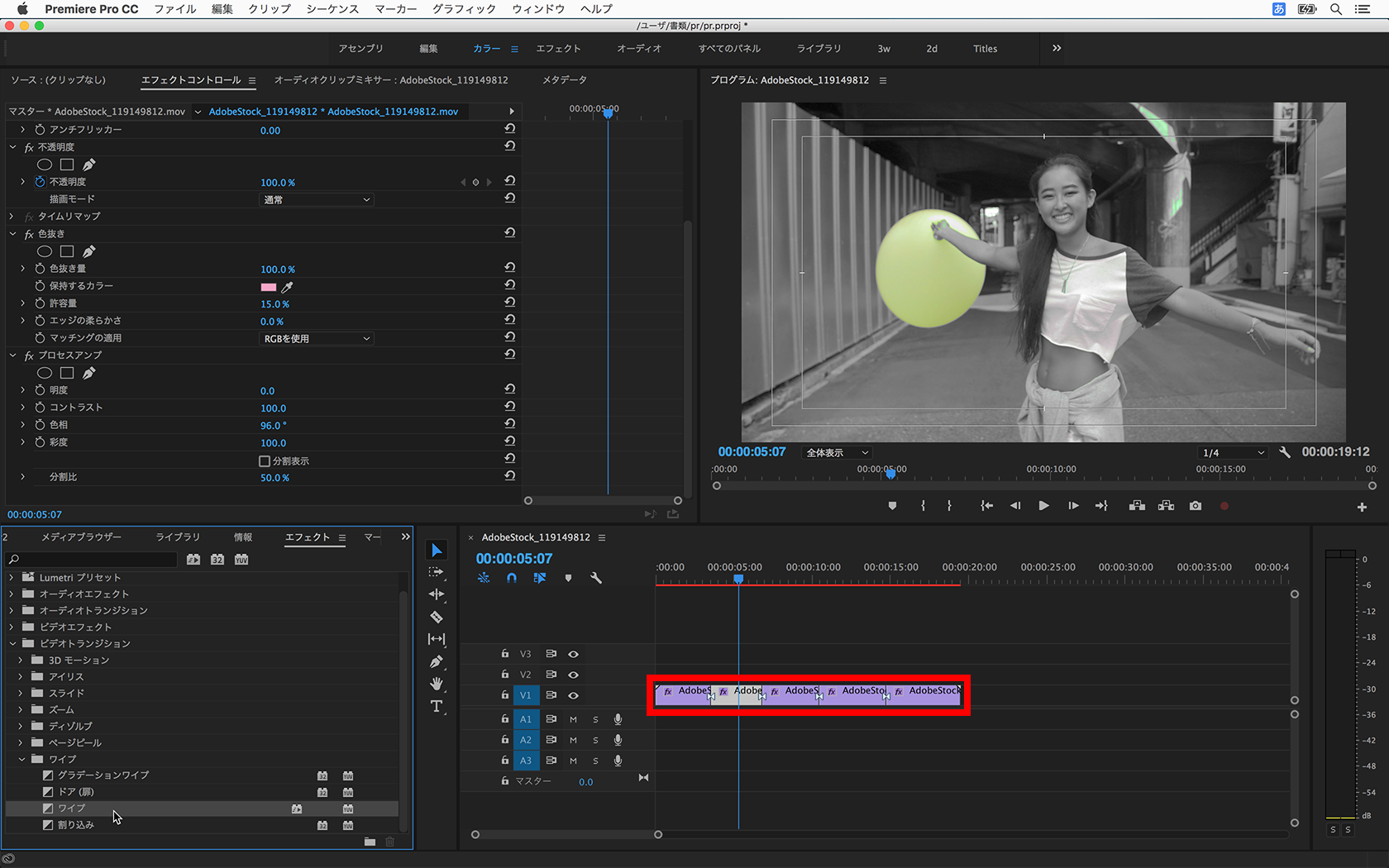Switch to the オーディオ workspace tab
Viewport: 1389px width, 868px height.
638,49
